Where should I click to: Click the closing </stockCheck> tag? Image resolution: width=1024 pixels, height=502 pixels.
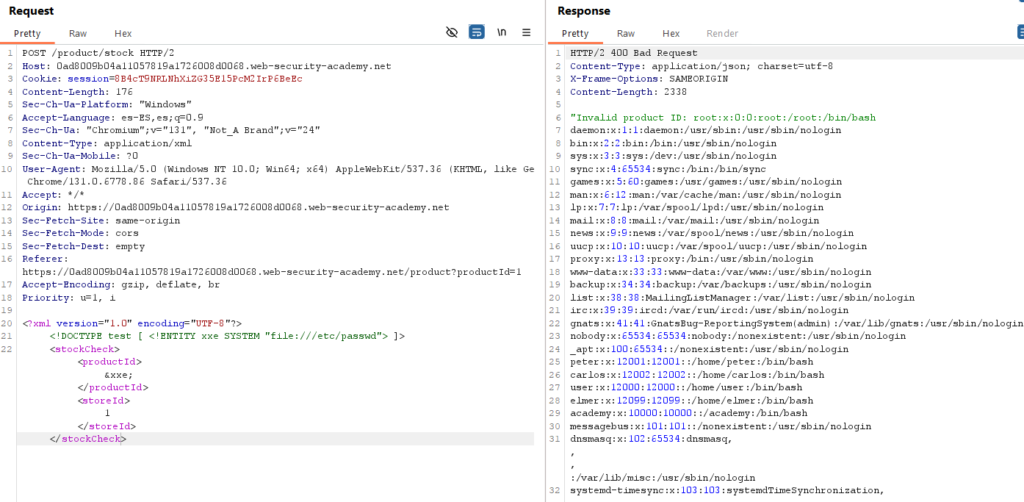pyautogui.click(x=88, y=439)
